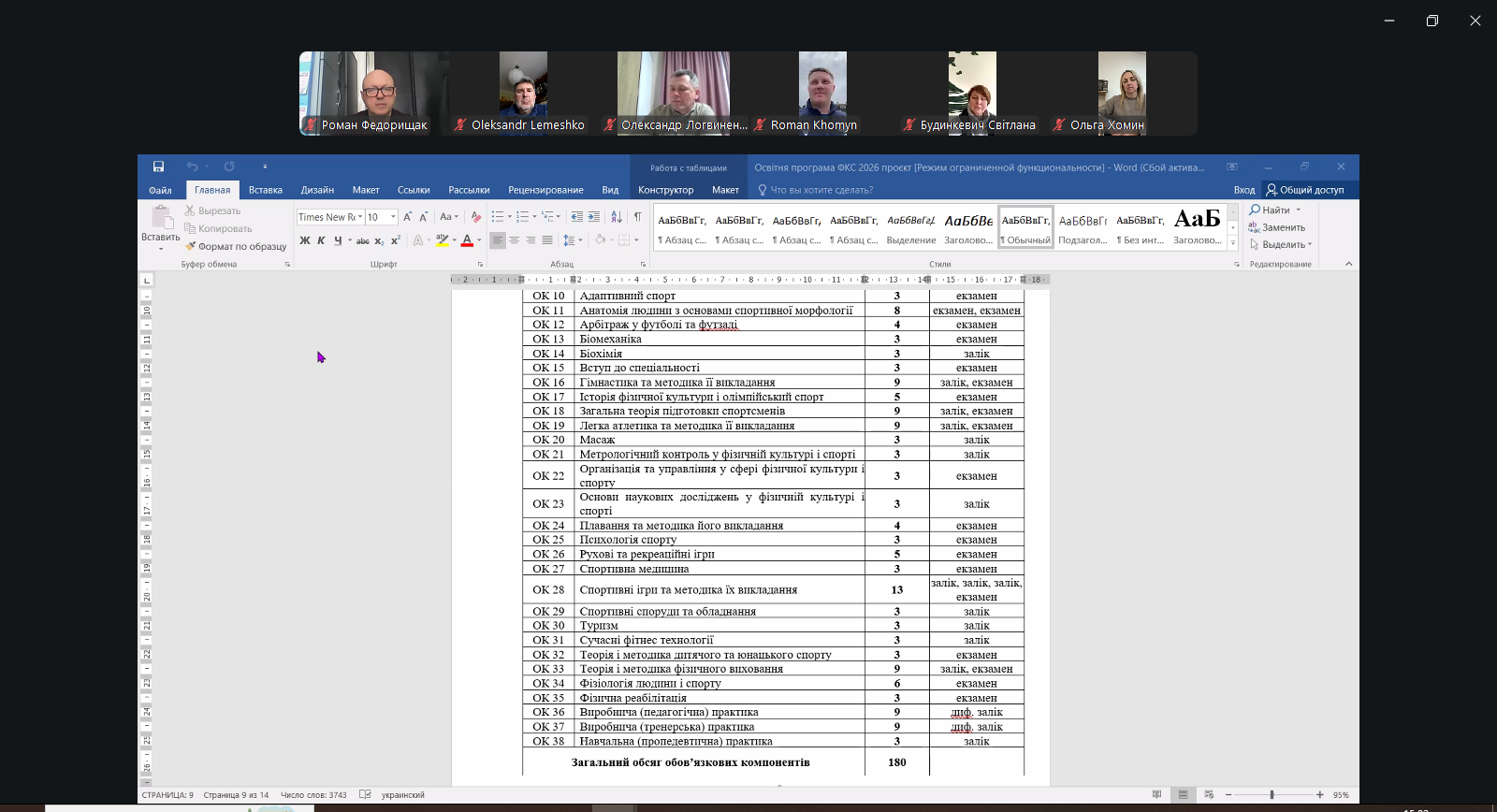Click the Increase Indent icon
The height and width of the screenshot is (812, 1497).
tap(593, 217)
